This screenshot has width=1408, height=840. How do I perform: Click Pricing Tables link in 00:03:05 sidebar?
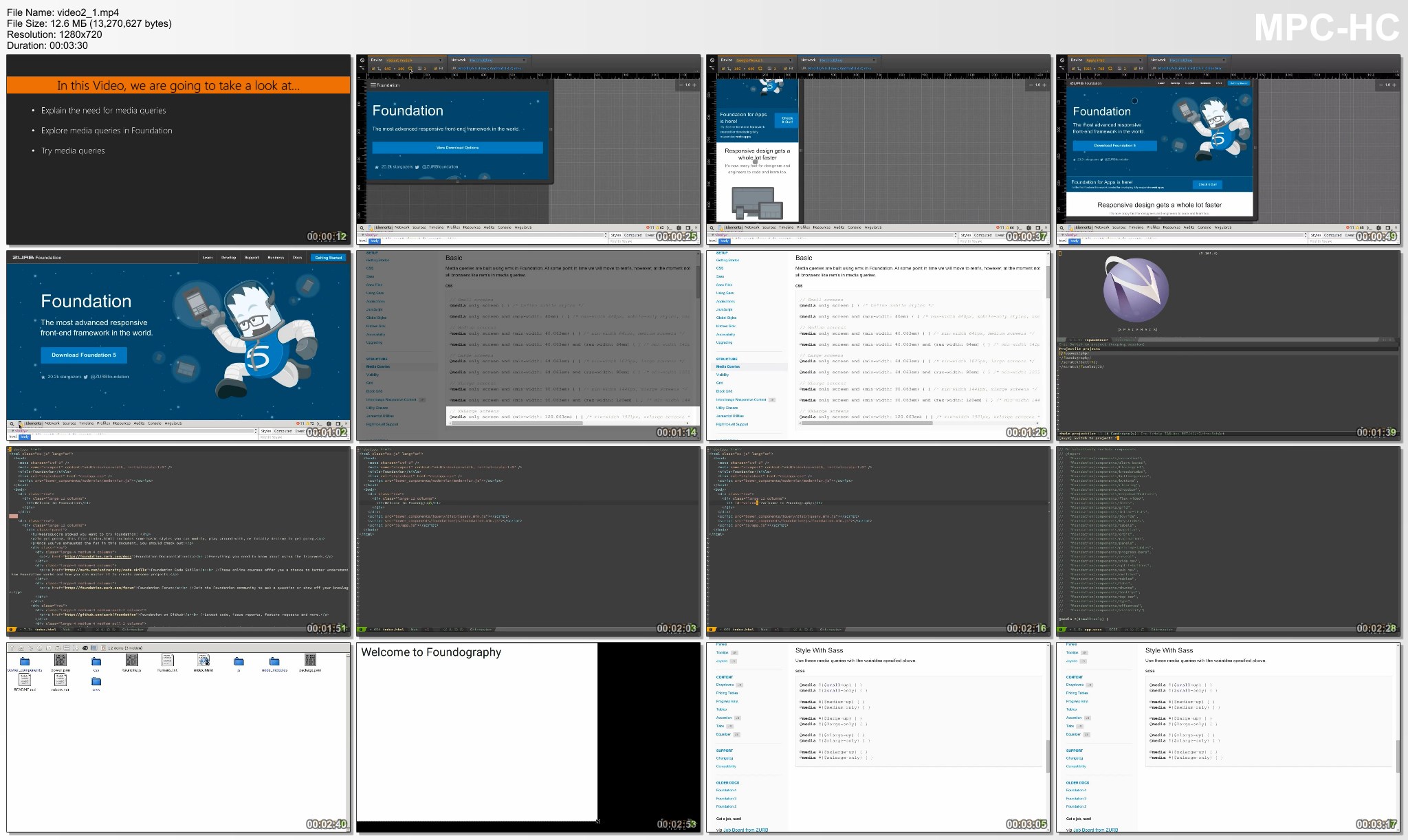click(x=727, y=693)
